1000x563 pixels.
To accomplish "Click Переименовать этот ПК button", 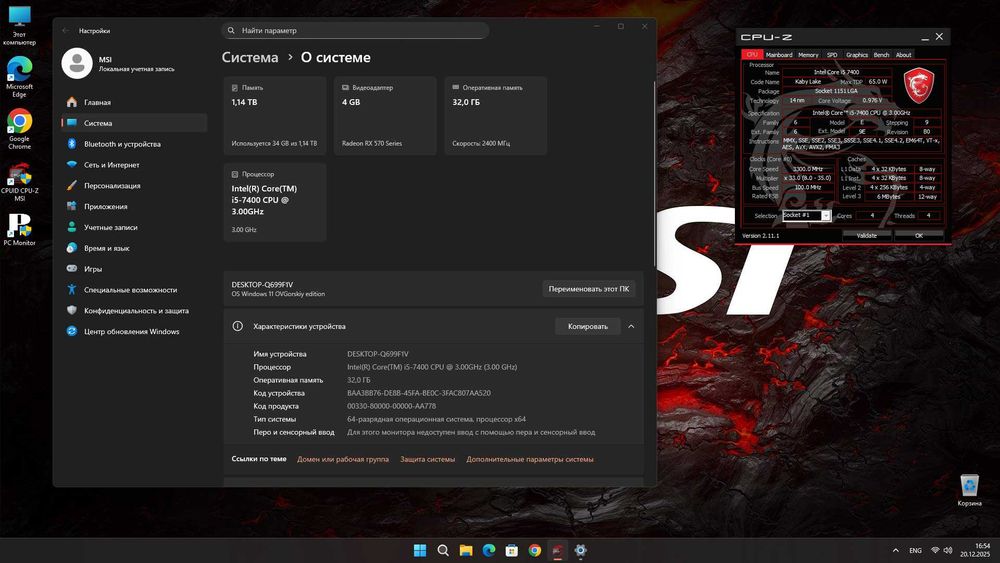I will [589, 289].
